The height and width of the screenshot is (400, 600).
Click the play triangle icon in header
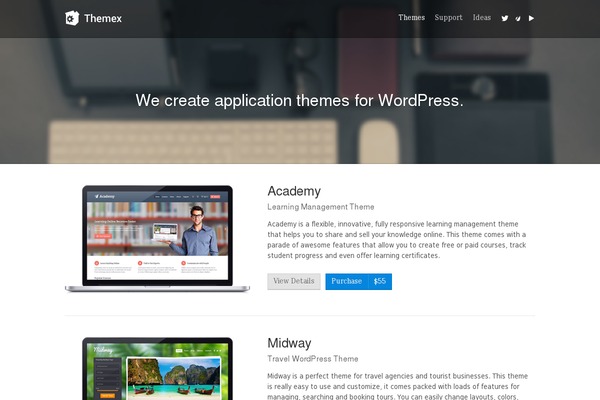click(531, 18)
